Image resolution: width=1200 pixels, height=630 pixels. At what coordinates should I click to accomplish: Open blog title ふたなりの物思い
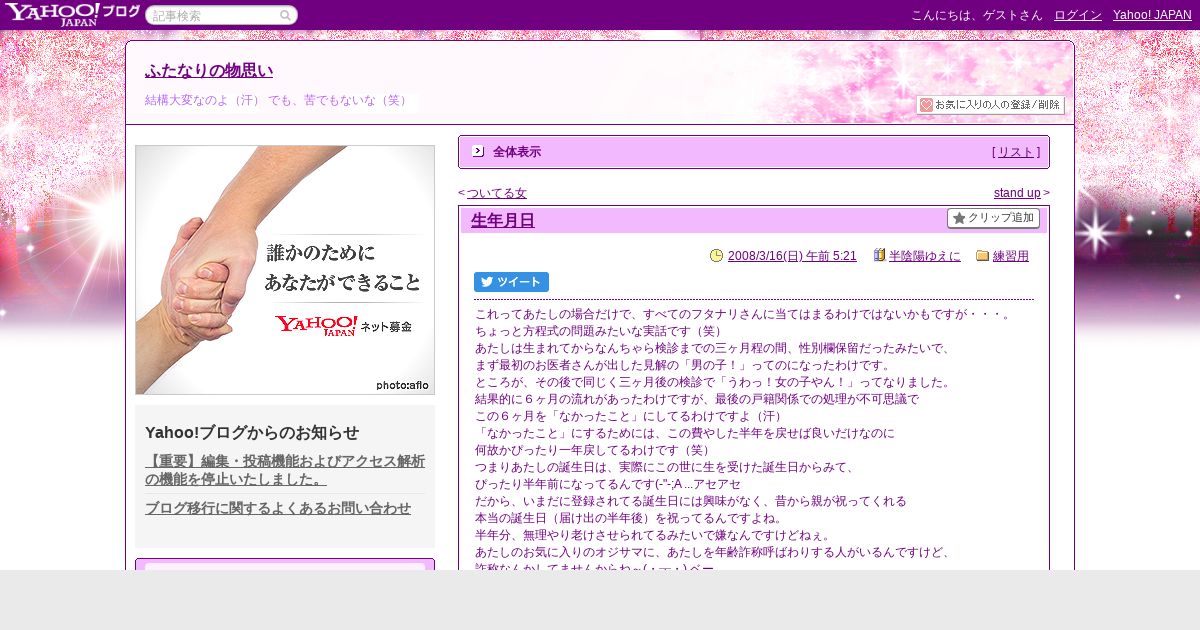(209, 71)
